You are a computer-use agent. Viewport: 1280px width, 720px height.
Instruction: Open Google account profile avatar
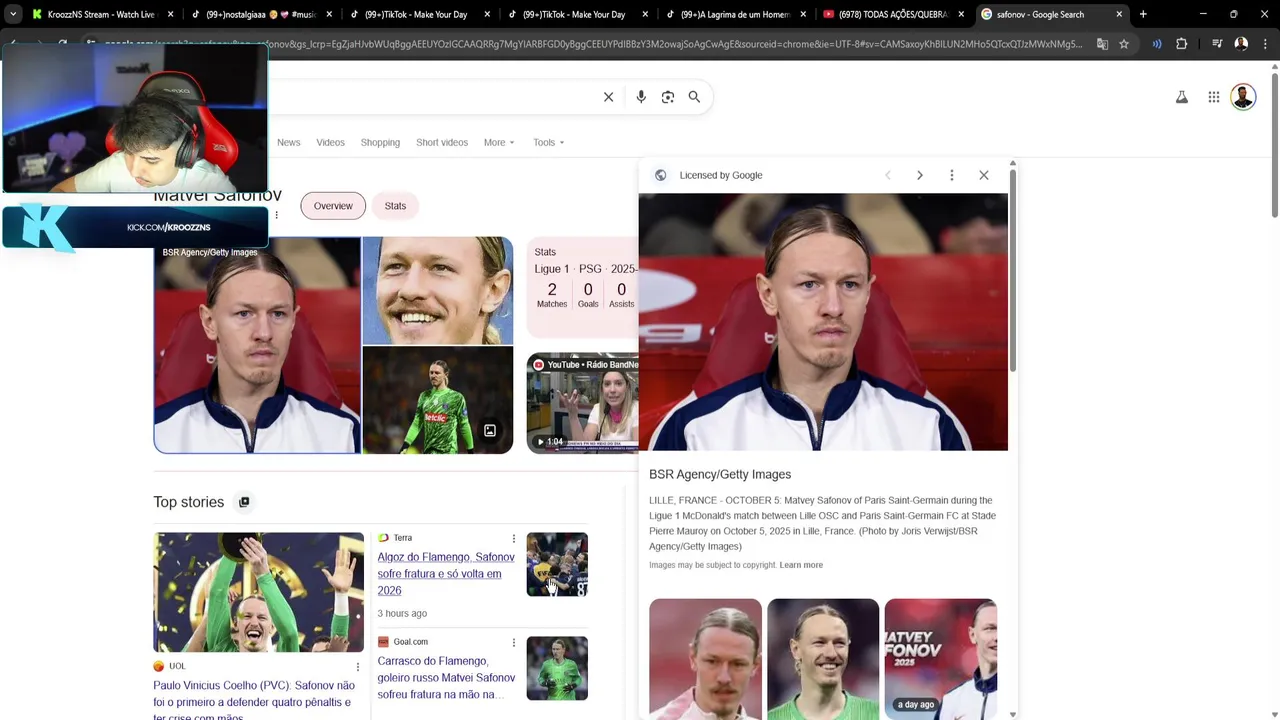[x=1243, y=97]
